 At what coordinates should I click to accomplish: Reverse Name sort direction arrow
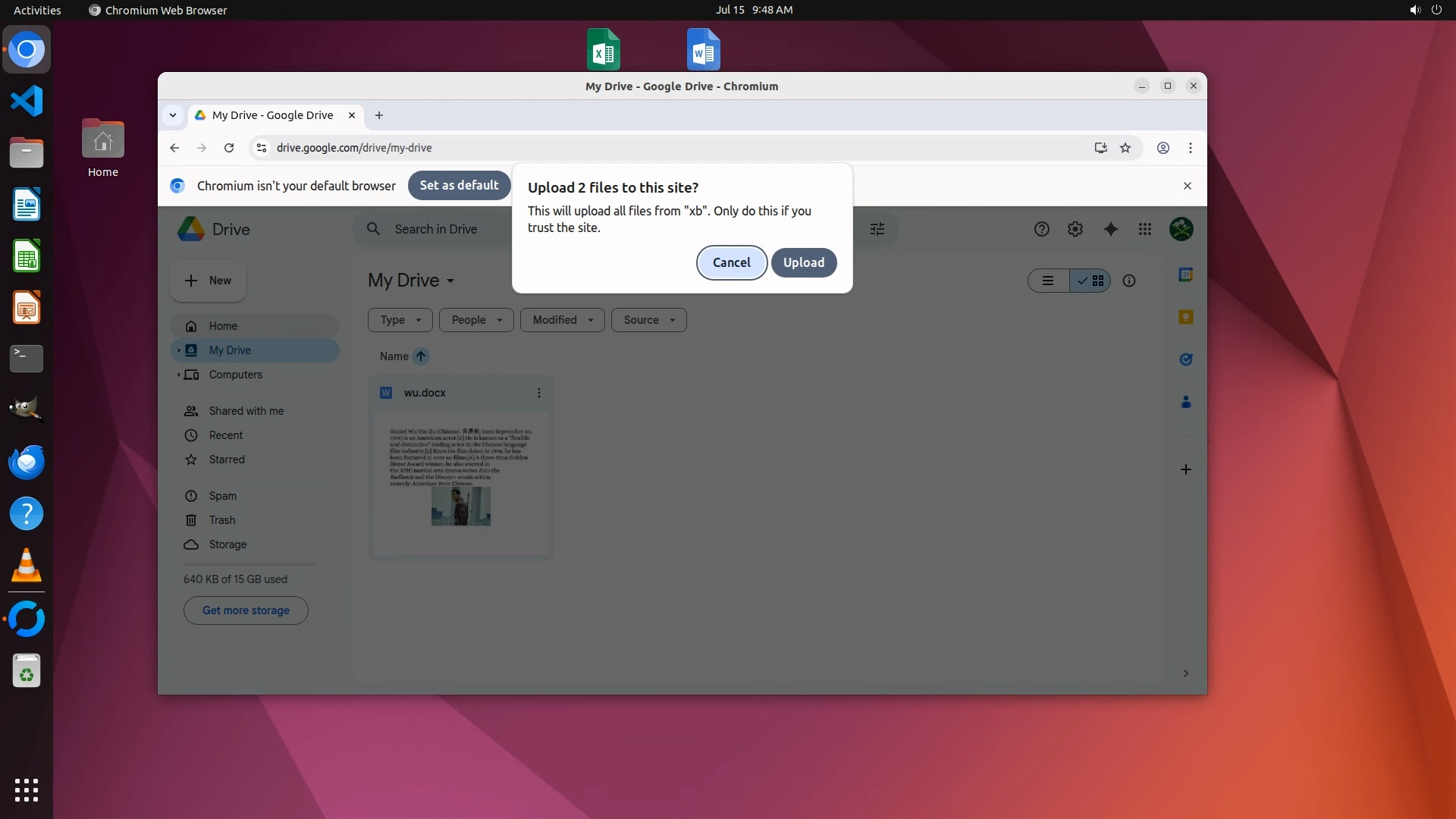coord(421,356)
